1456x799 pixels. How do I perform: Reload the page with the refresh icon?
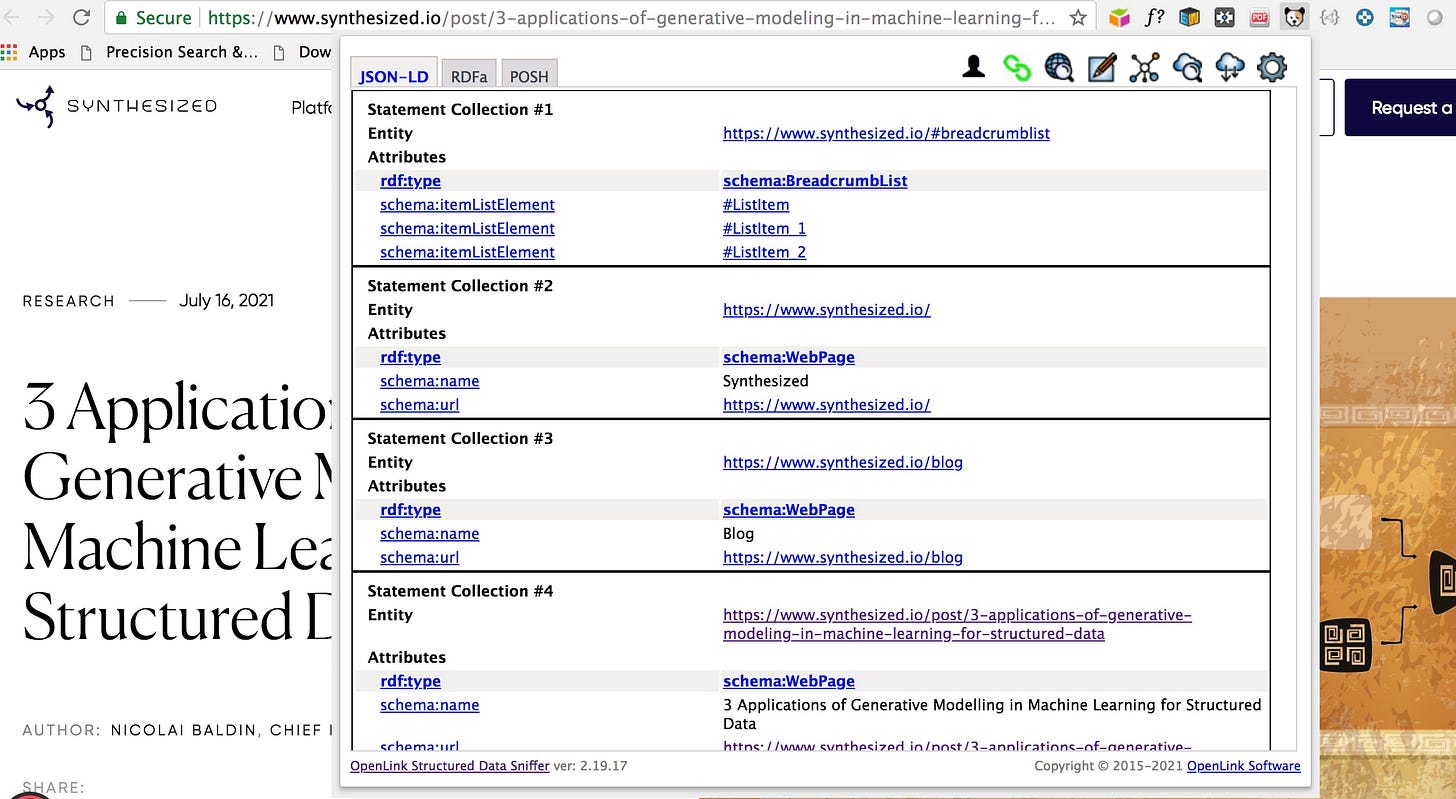point(82,17)
